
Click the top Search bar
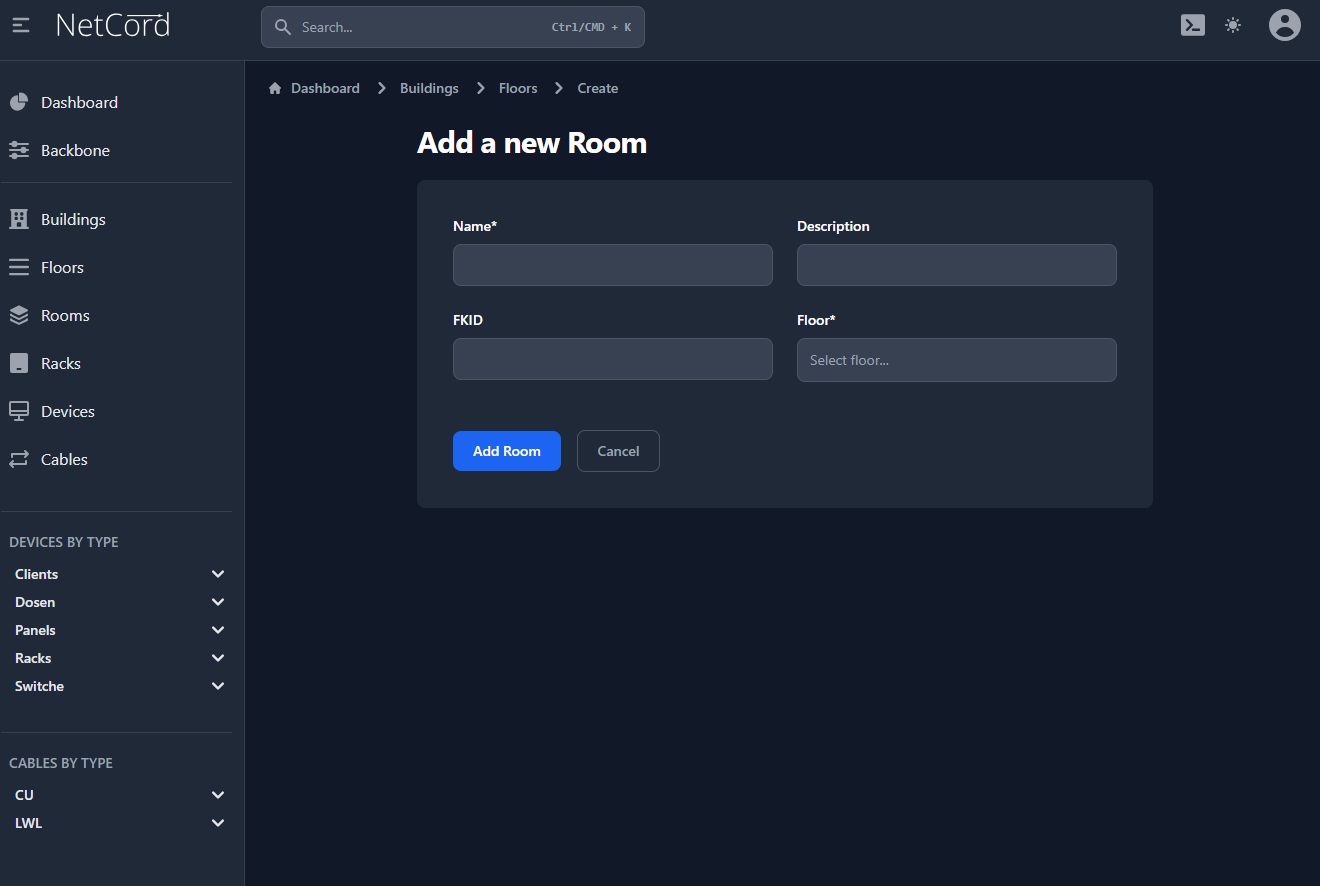[x=452, y=27]
